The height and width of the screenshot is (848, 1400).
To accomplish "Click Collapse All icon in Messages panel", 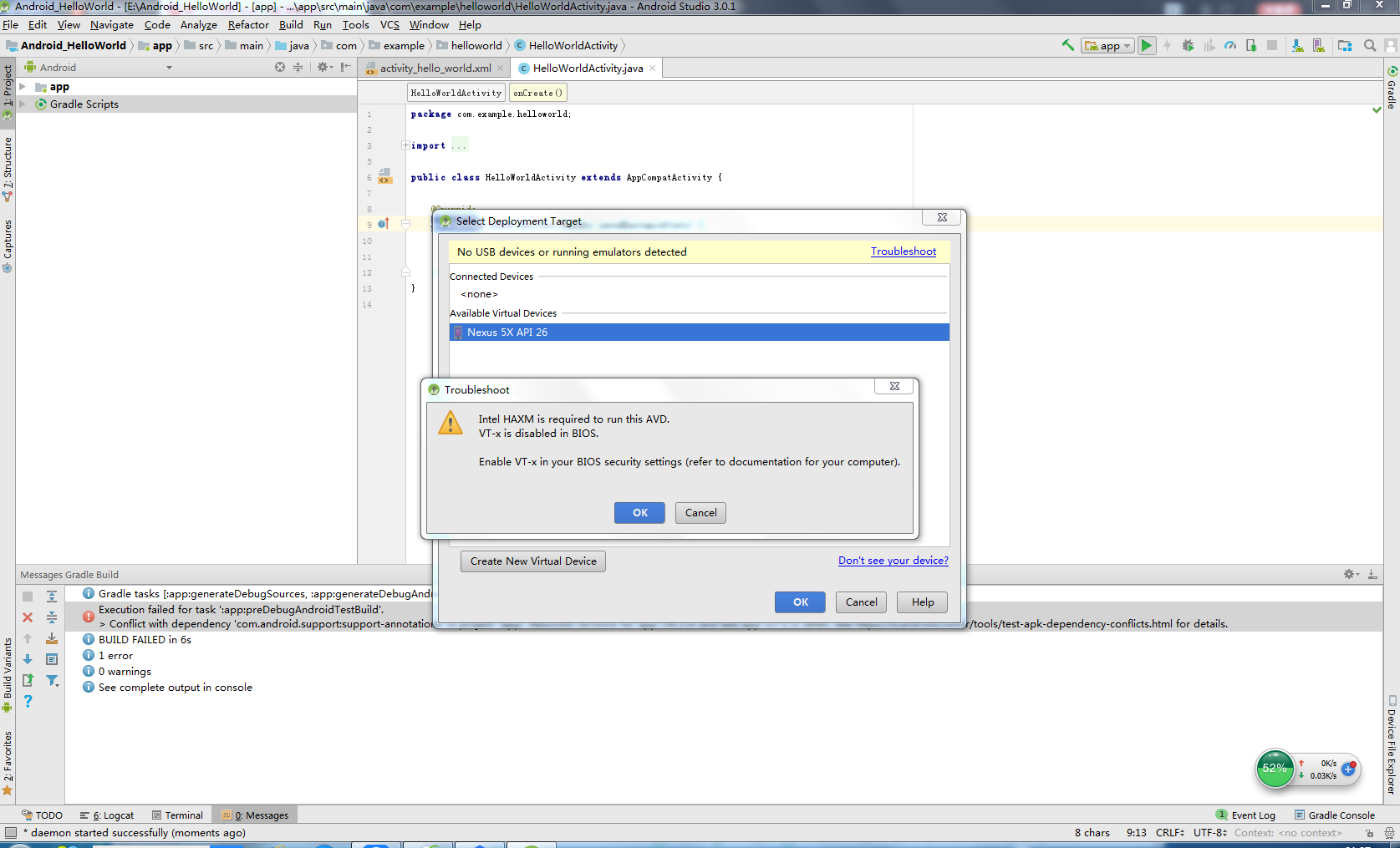I will click(x=52, y=617).
